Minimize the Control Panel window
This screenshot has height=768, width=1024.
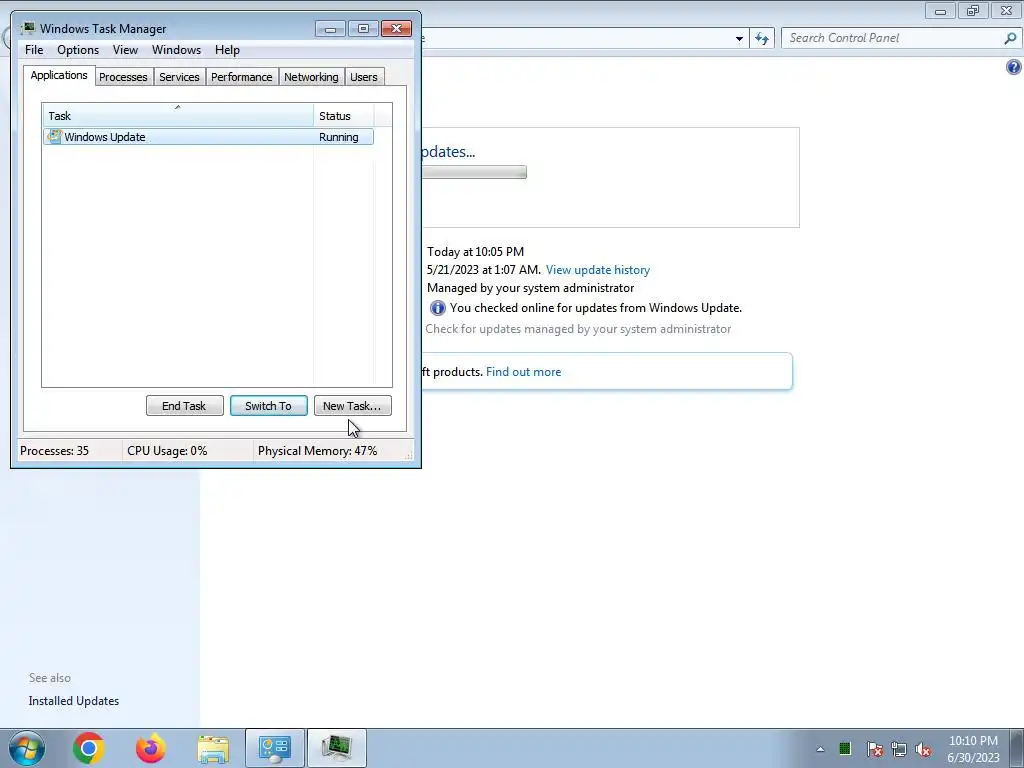pos(940,11)
